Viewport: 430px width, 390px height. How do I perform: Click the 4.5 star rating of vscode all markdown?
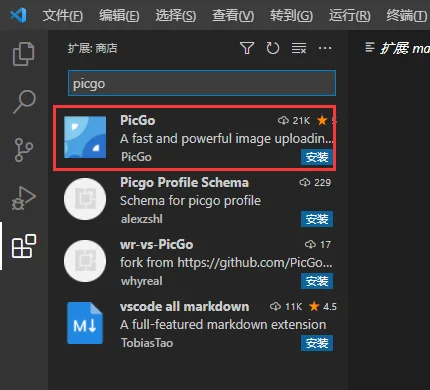click(x=323, y=307)
